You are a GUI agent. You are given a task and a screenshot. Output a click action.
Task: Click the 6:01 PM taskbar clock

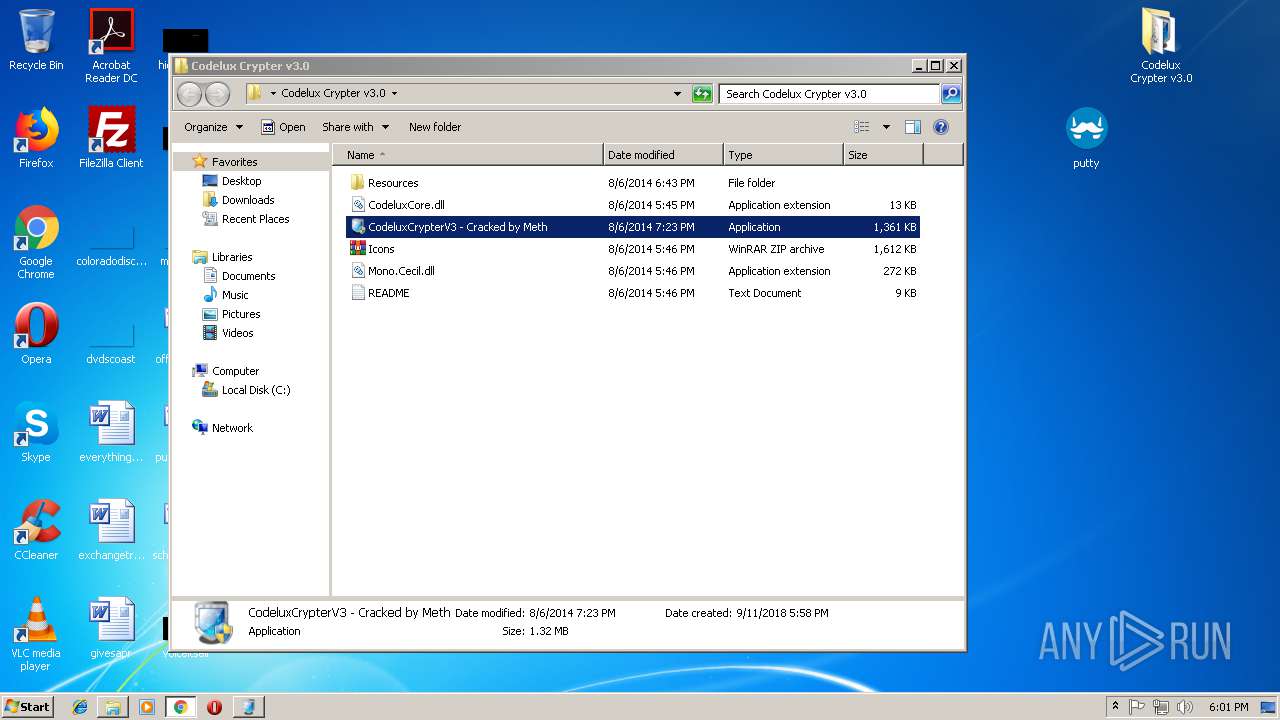coord(1228,707)
